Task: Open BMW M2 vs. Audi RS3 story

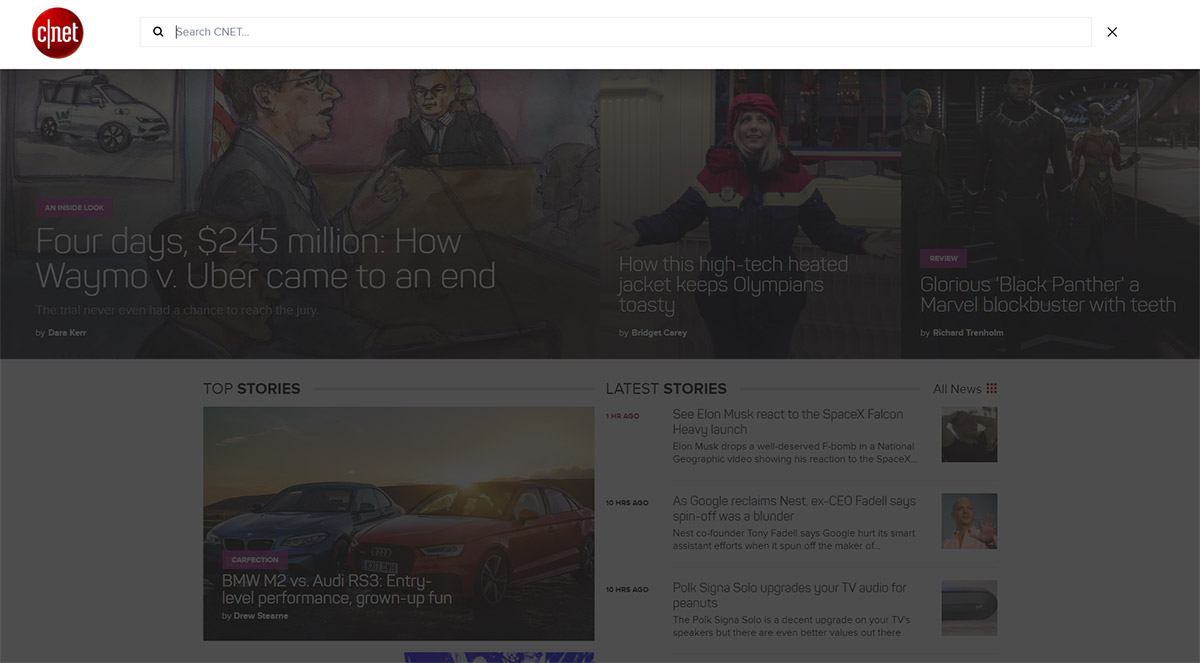Action: [337, 589]
